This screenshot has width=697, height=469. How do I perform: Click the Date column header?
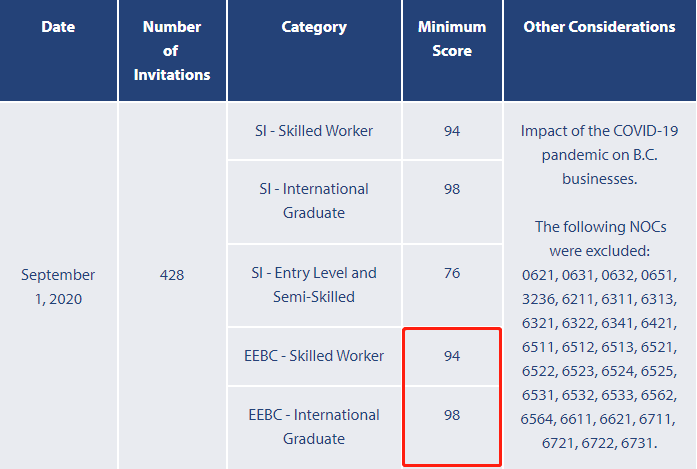point(58,27)
